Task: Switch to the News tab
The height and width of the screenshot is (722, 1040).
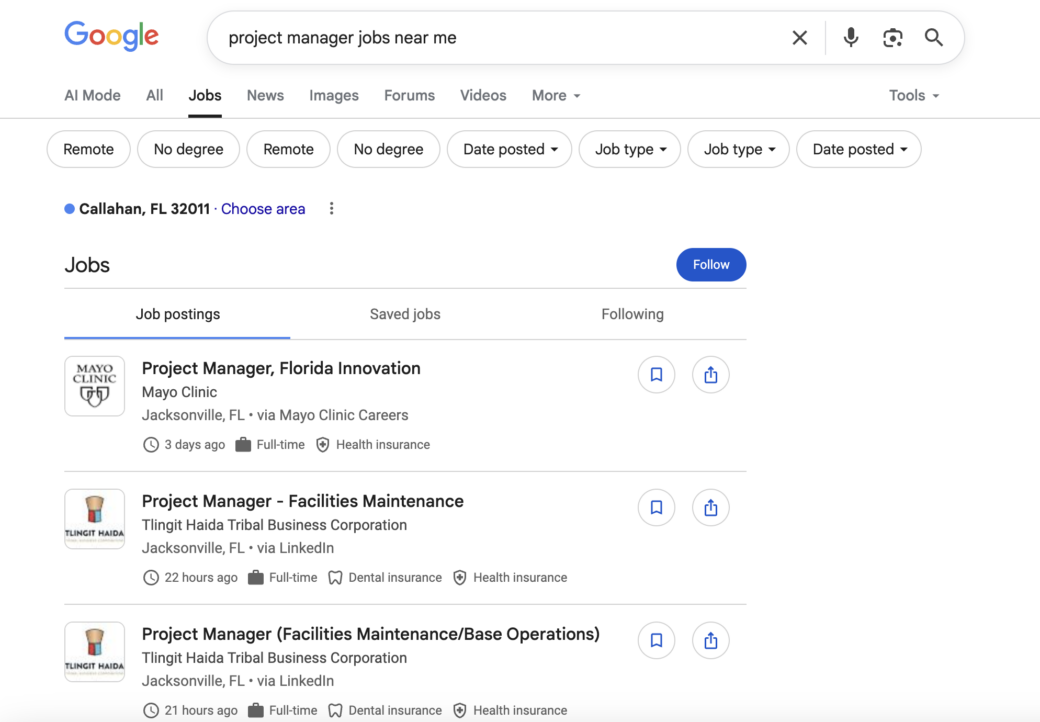Action: [265, 95]
